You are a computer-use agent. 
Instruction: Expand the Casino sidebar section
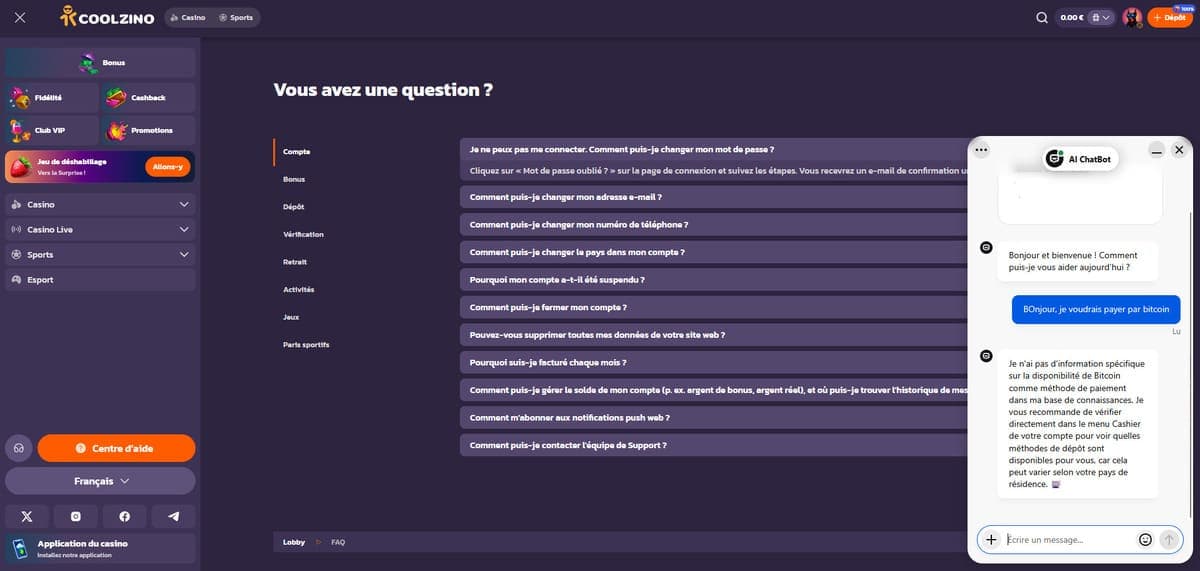click(100, 204)
